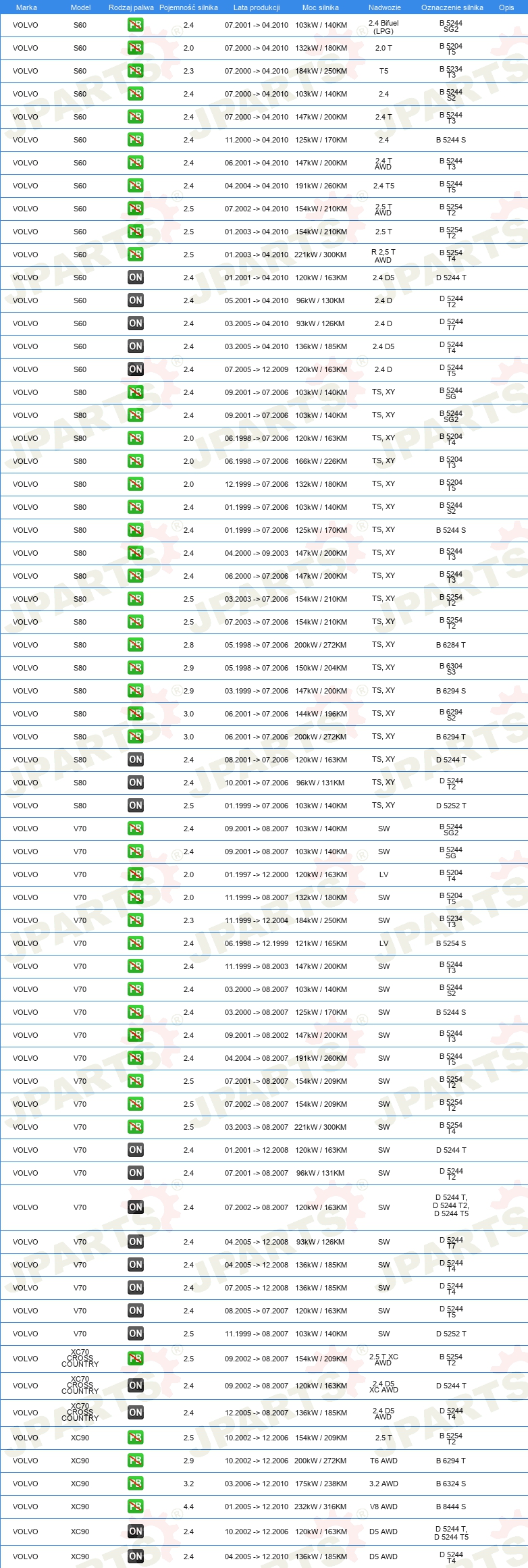Select diesel ON icon for S80 96kW / 131KM
Image resolution: width=528 pixels, height=1568 pixels.
(x=136, y=783)
